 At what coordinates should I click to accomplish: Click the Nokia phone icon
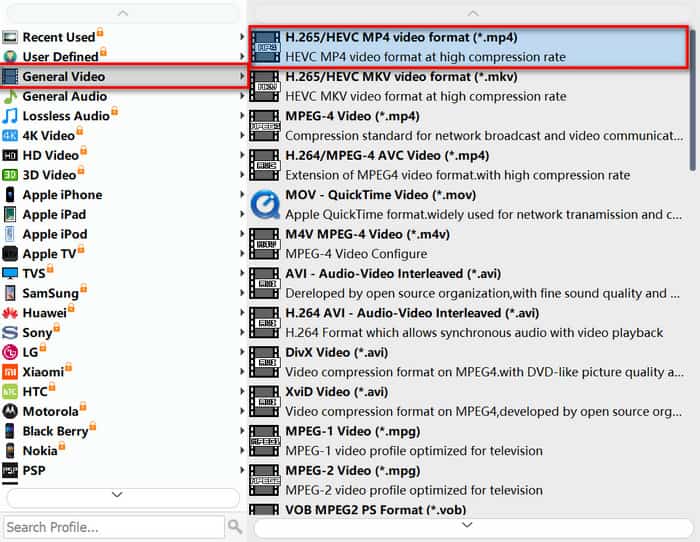[x=10, y=451]
